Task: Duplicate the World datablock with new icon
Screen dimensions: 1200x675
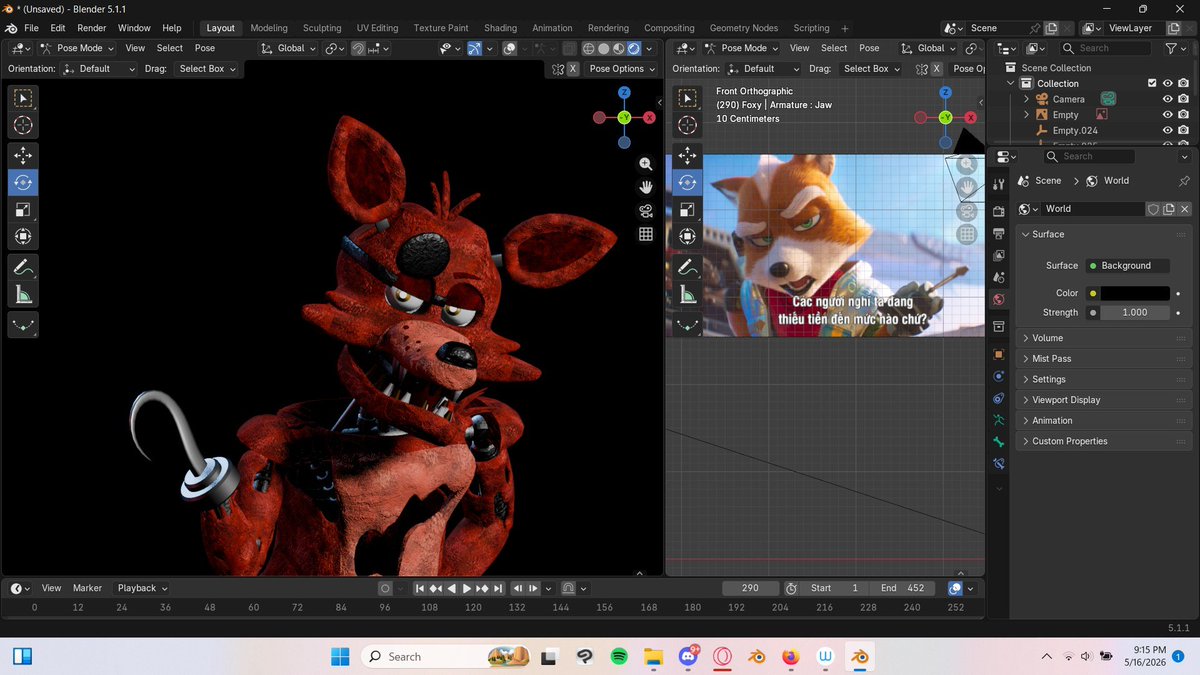Action: (x=1169, y=209)
